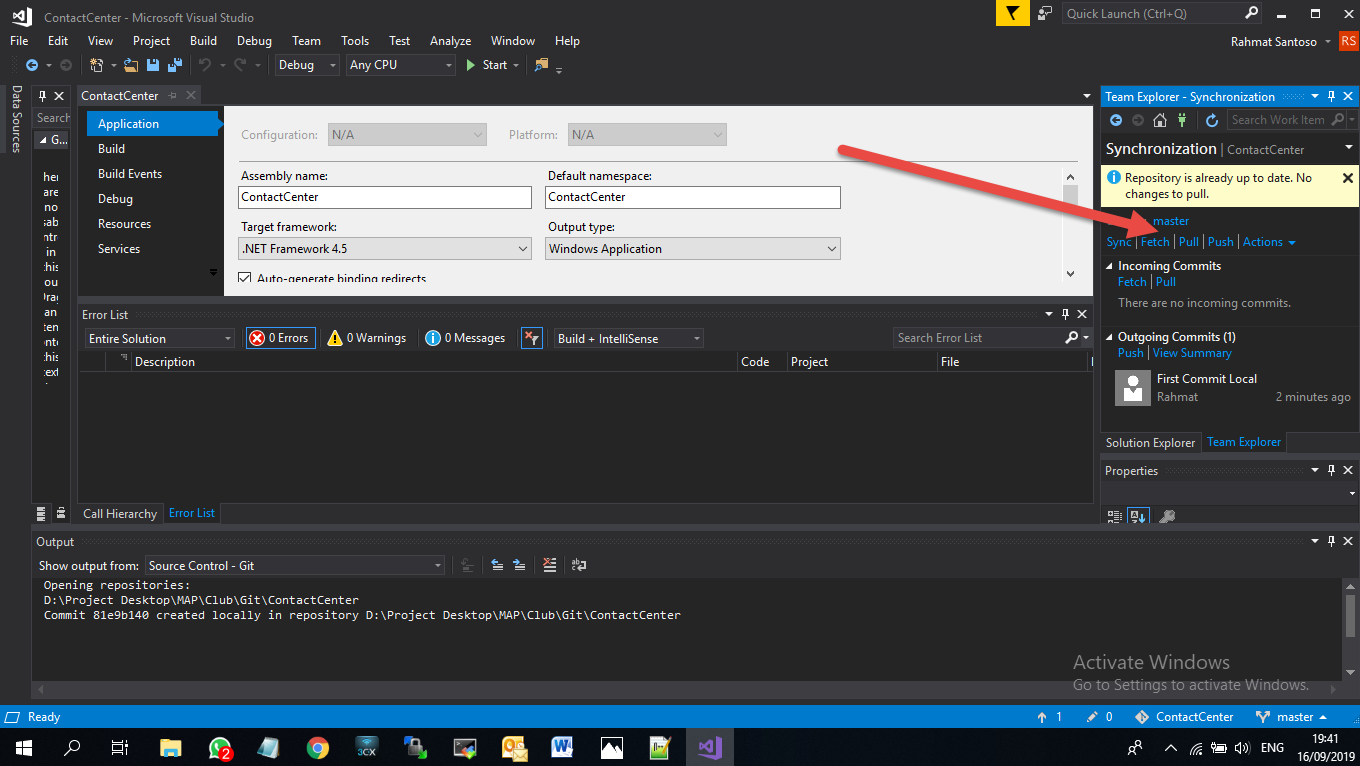
Task: Click Clear All in Output toolbar
Action: pos(550,565)
